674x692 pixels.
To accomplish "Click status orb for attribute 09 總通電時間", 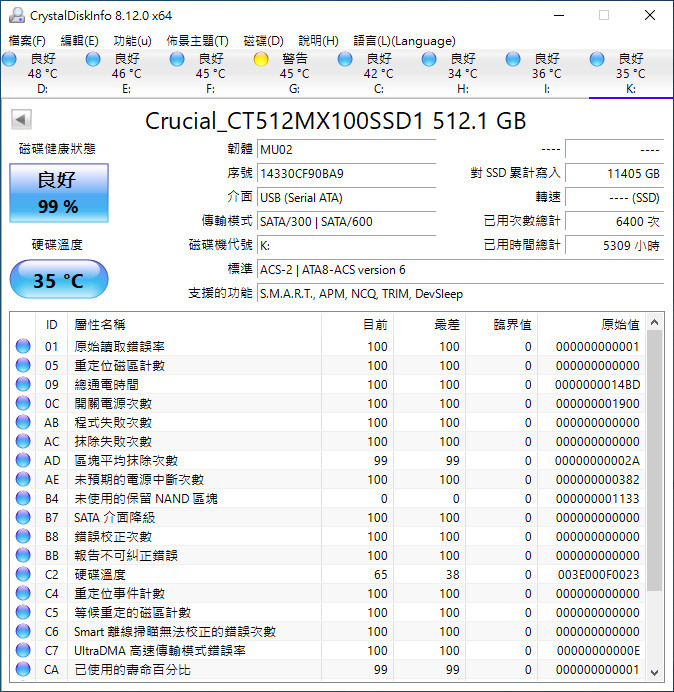I will [23, 384].
